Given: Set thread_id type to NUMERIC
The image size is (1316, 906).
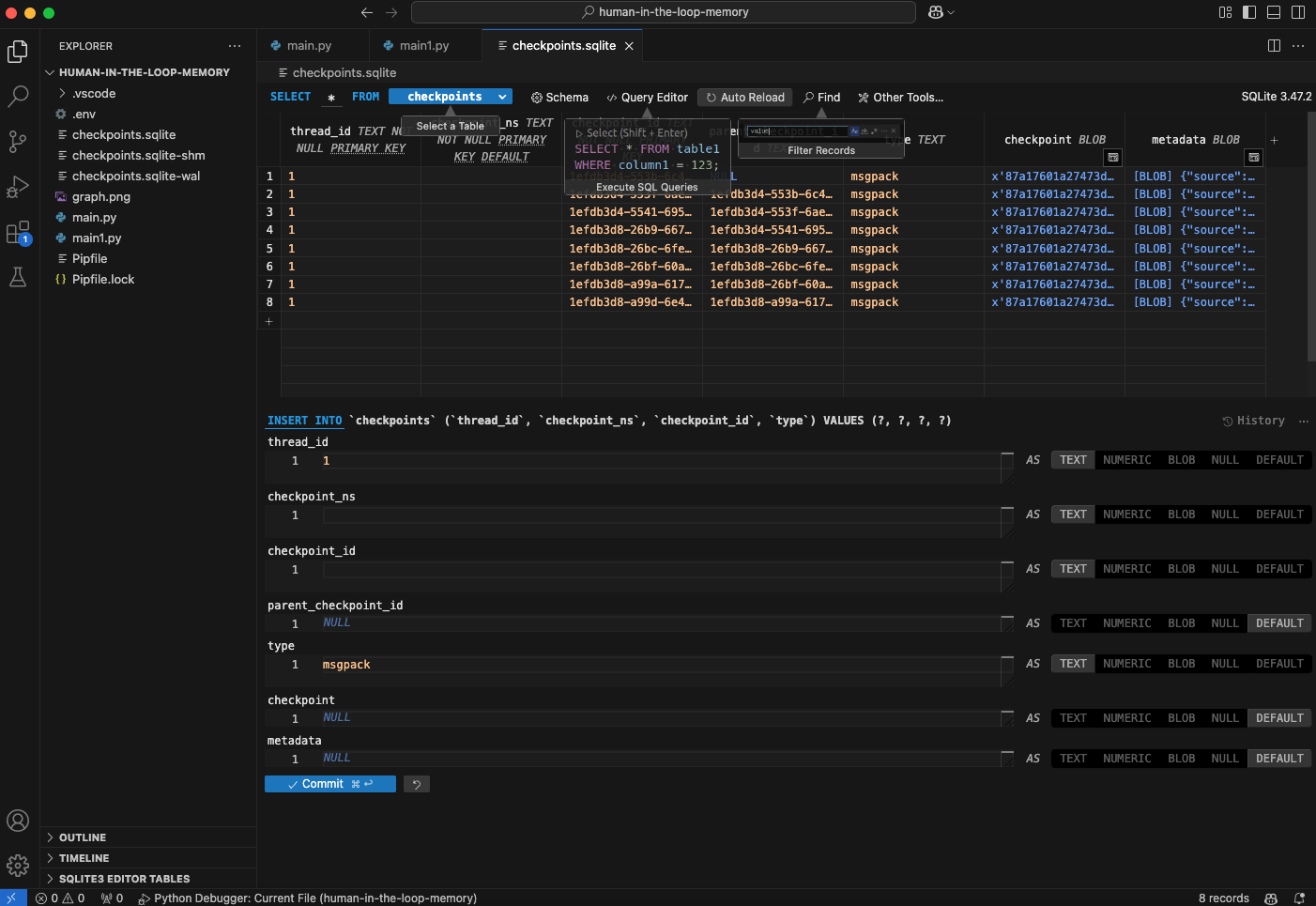Looking at the screenshot, I should [x=1126, y=460].
